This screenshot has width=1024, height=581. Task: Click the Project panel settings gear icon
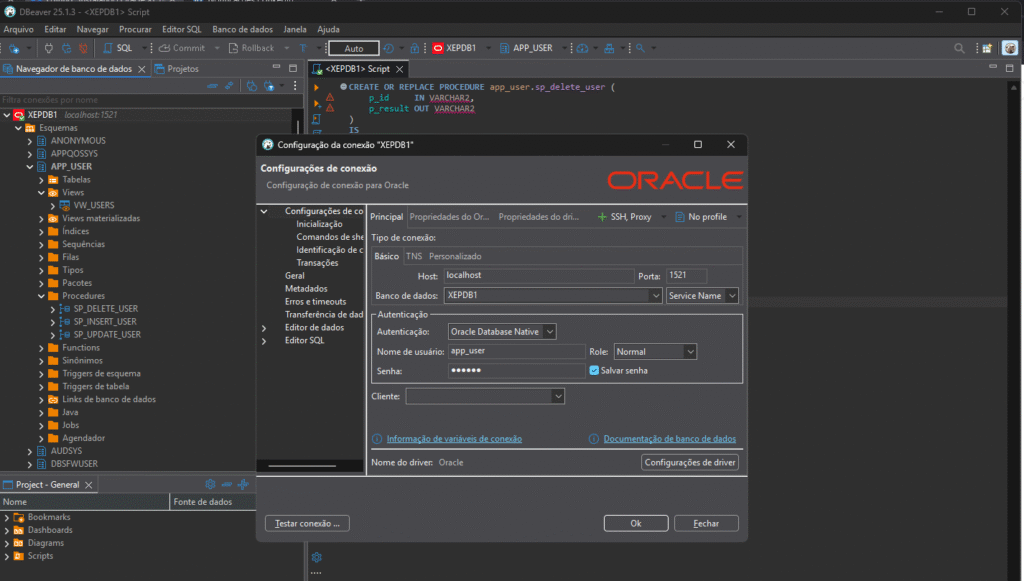click(x=210, y=484)
